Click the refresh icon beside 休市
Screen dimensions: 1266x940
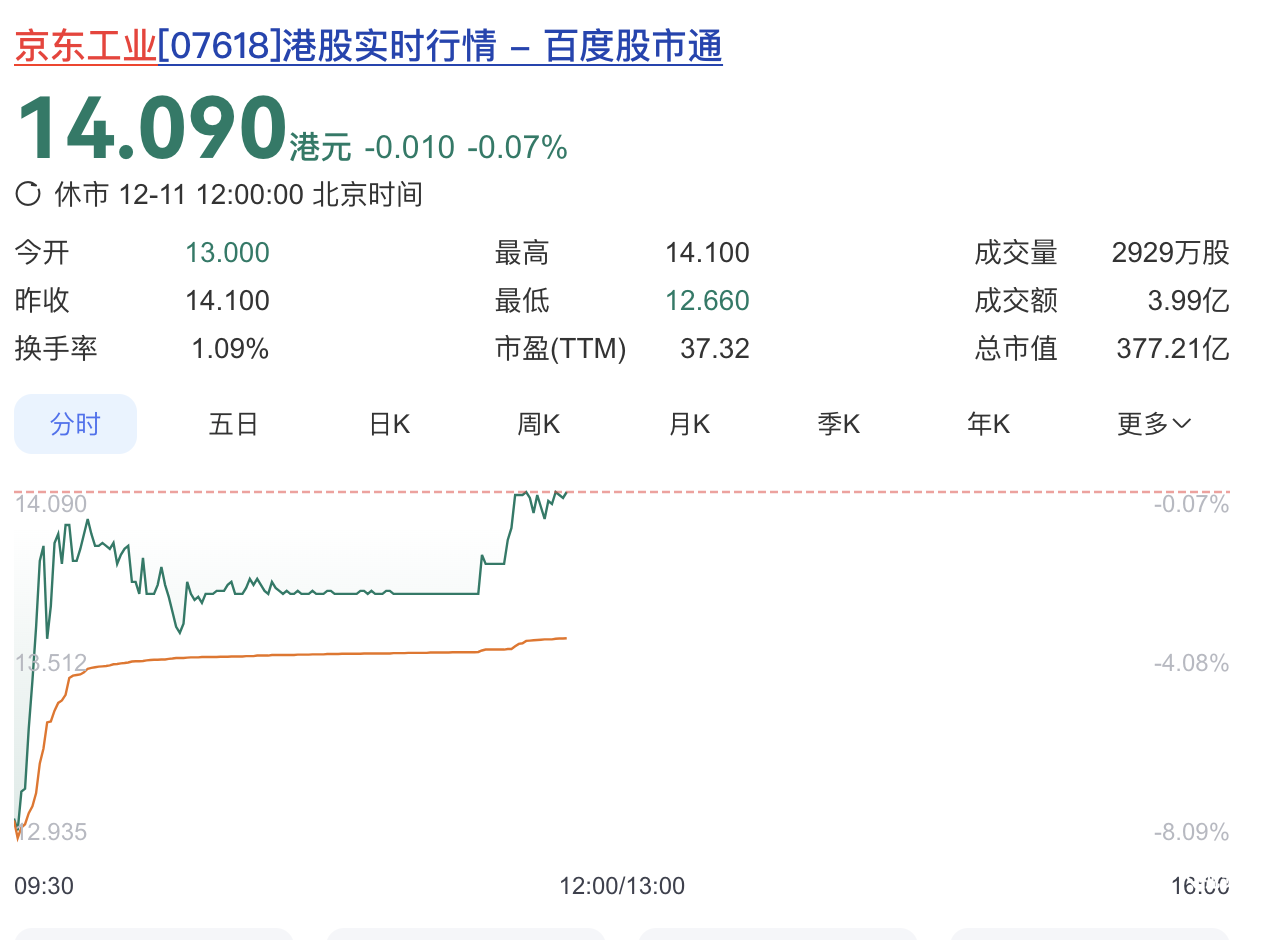(x=28, y=194)
